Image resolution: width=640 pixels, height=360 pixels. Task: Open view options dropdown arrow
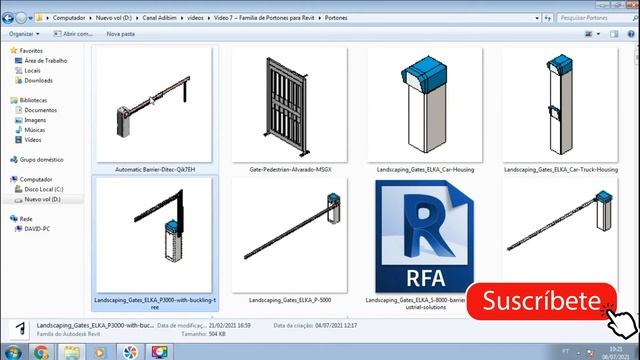pos(598,34)
